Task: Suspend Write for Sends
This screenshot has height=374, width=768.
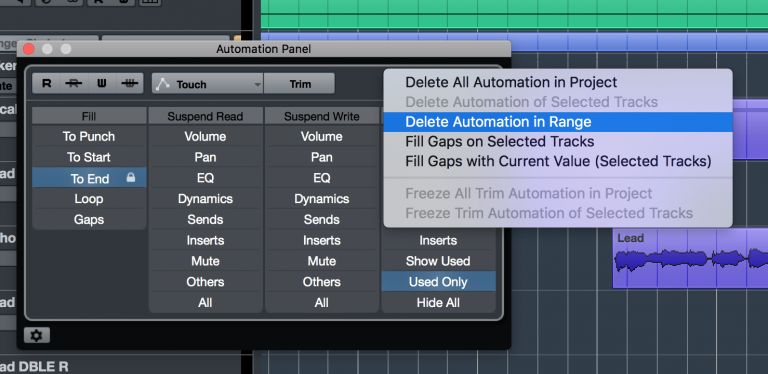Action: pyautogui.click(x=322, y=219)
